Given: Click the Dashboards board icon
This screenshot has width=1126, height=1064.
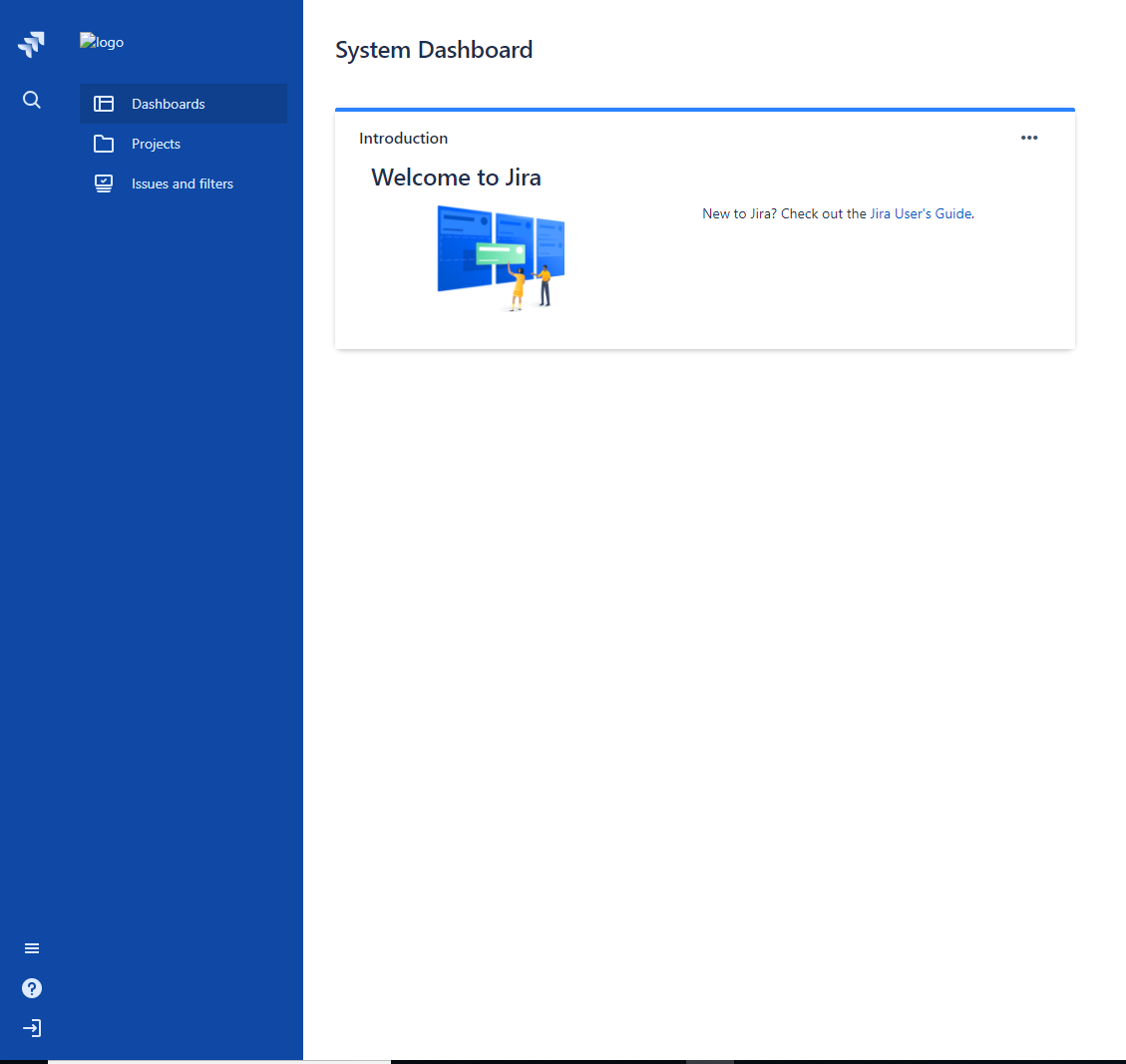Looking at the screenshot, I should 104,104.
